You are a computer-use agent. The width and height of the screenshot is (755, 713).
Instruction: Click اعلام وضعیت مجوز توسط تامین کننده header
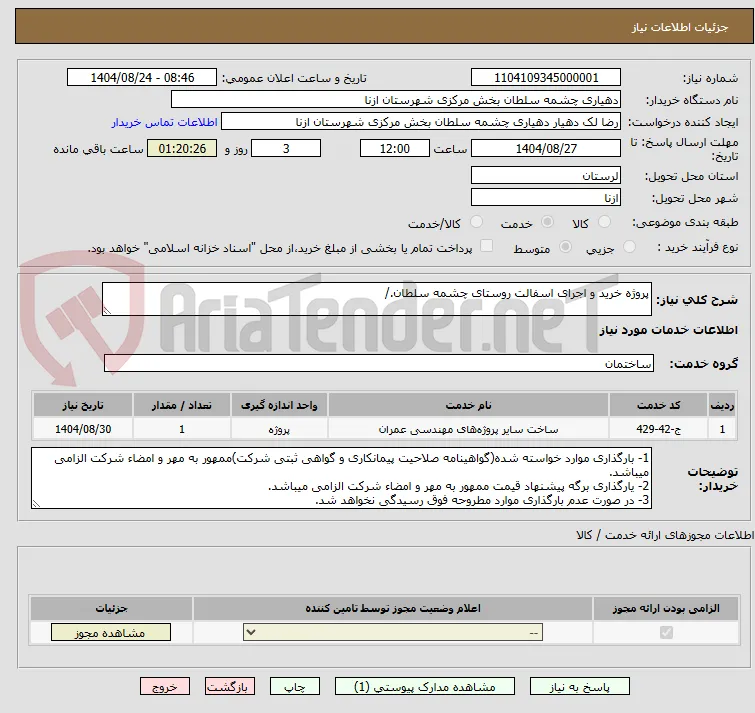tap(393, 609)
